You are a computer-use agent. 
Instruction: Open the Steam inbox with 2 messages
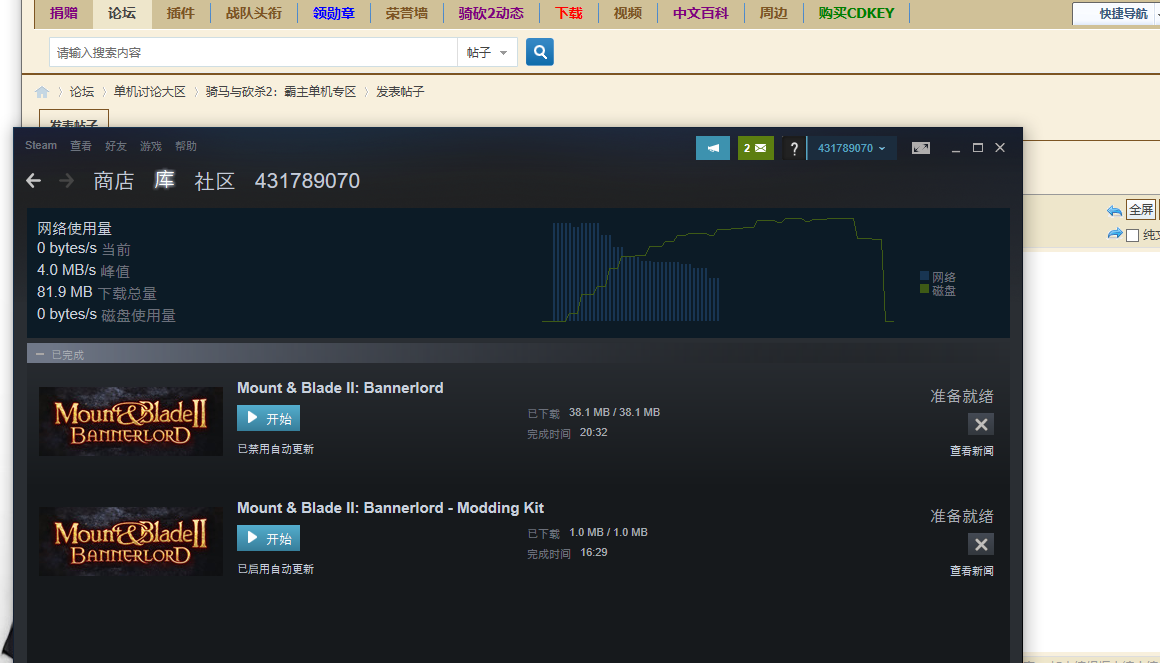pos(755,148)
